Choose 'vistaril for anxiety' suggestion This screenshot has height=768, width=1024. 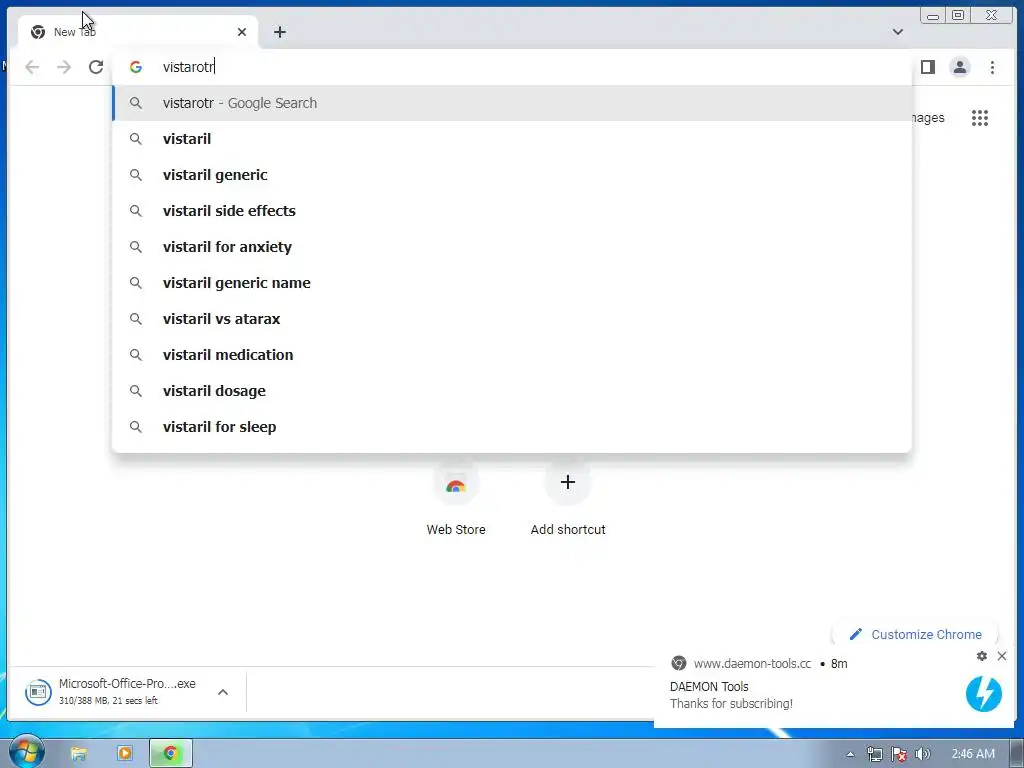pos(512,247)
